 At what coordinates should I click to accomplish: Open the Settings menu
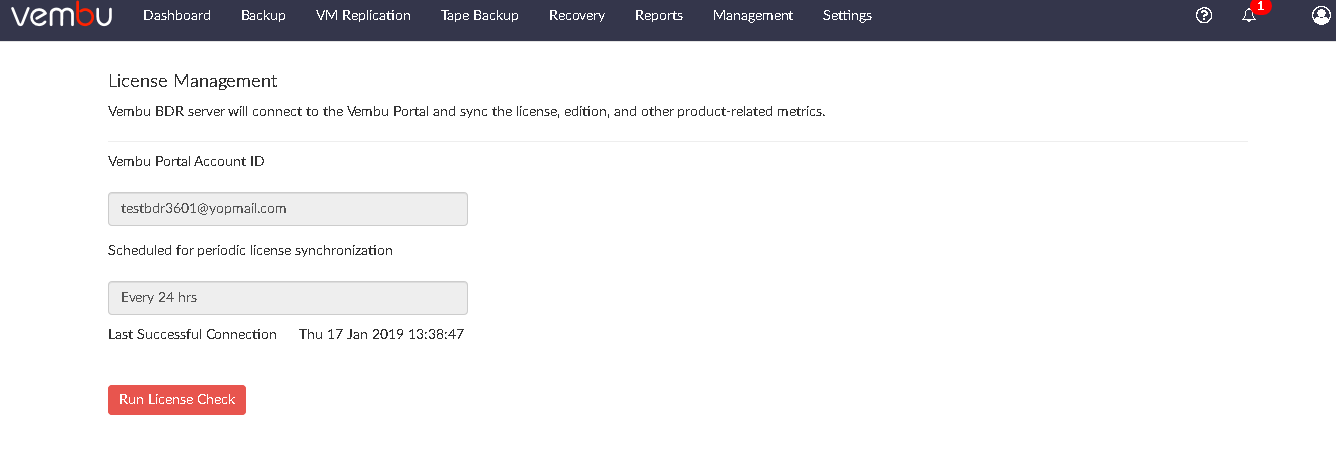click(847, 16)
